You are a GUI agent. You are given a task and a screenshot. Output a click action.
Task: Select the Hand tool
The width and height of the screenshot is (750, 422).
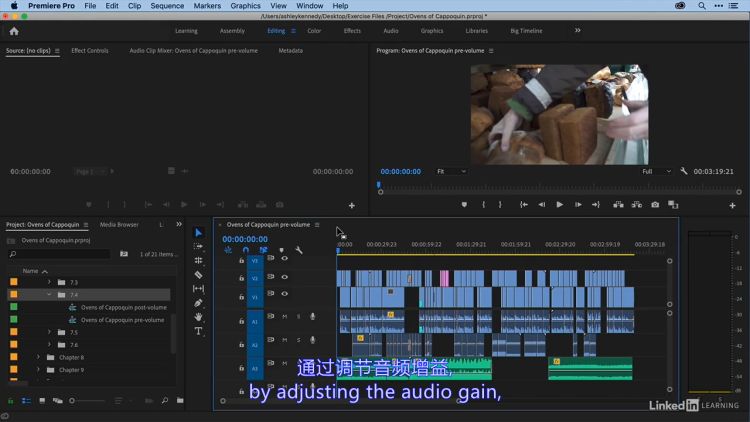pos(198,317)
